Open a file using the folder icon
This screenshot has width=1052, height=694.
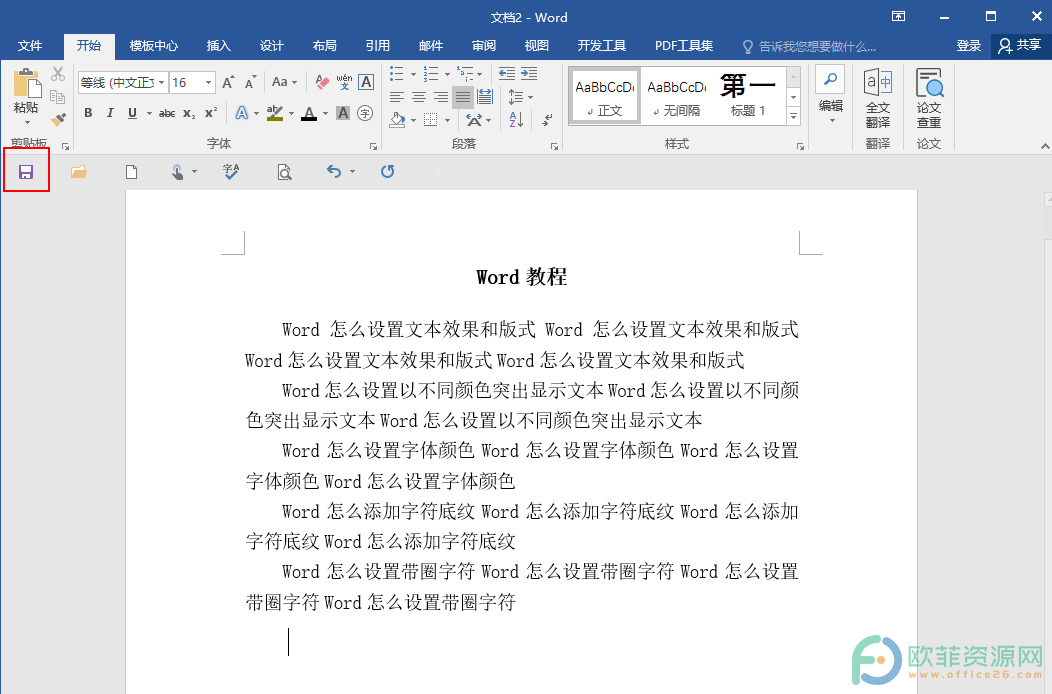pyautogui.click(x=78, y=172)
